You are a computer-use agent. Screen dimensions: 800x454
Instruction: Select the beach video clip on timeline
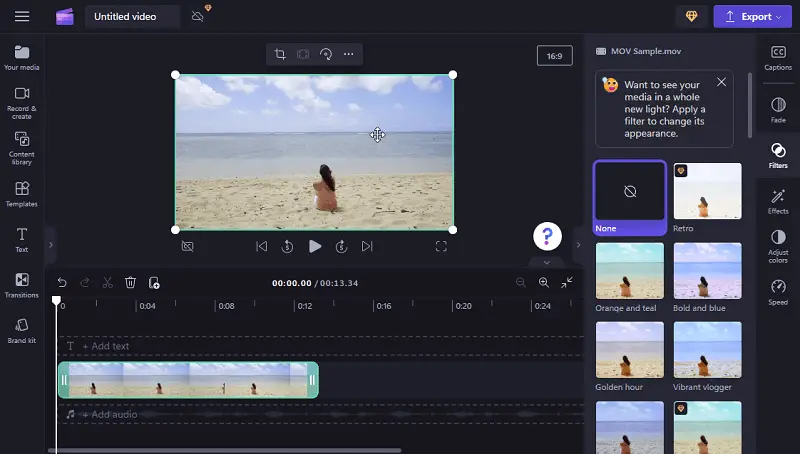pos(188,380)
